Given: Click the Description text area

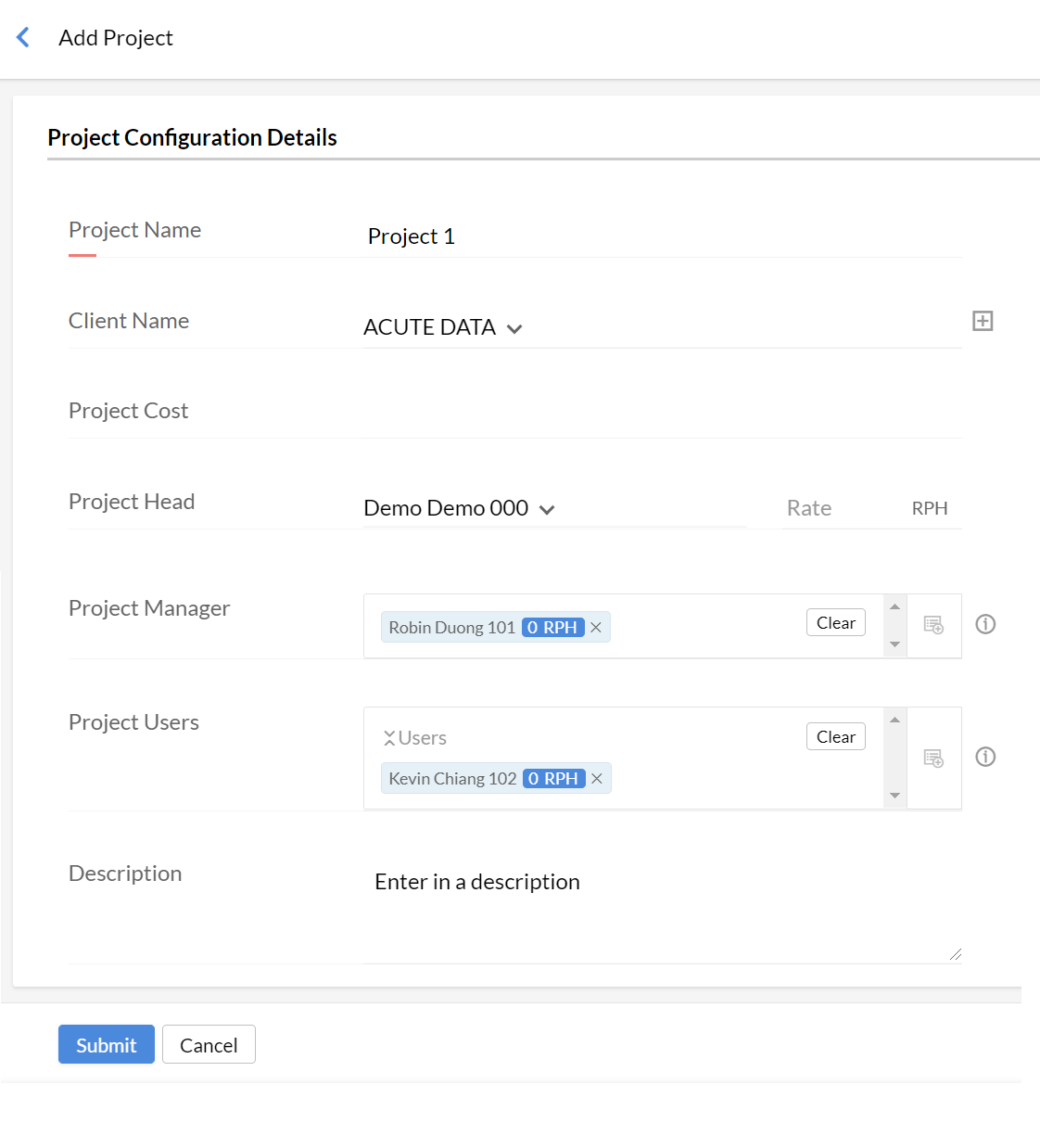Looking at the screenshot, I should (662, 913).
